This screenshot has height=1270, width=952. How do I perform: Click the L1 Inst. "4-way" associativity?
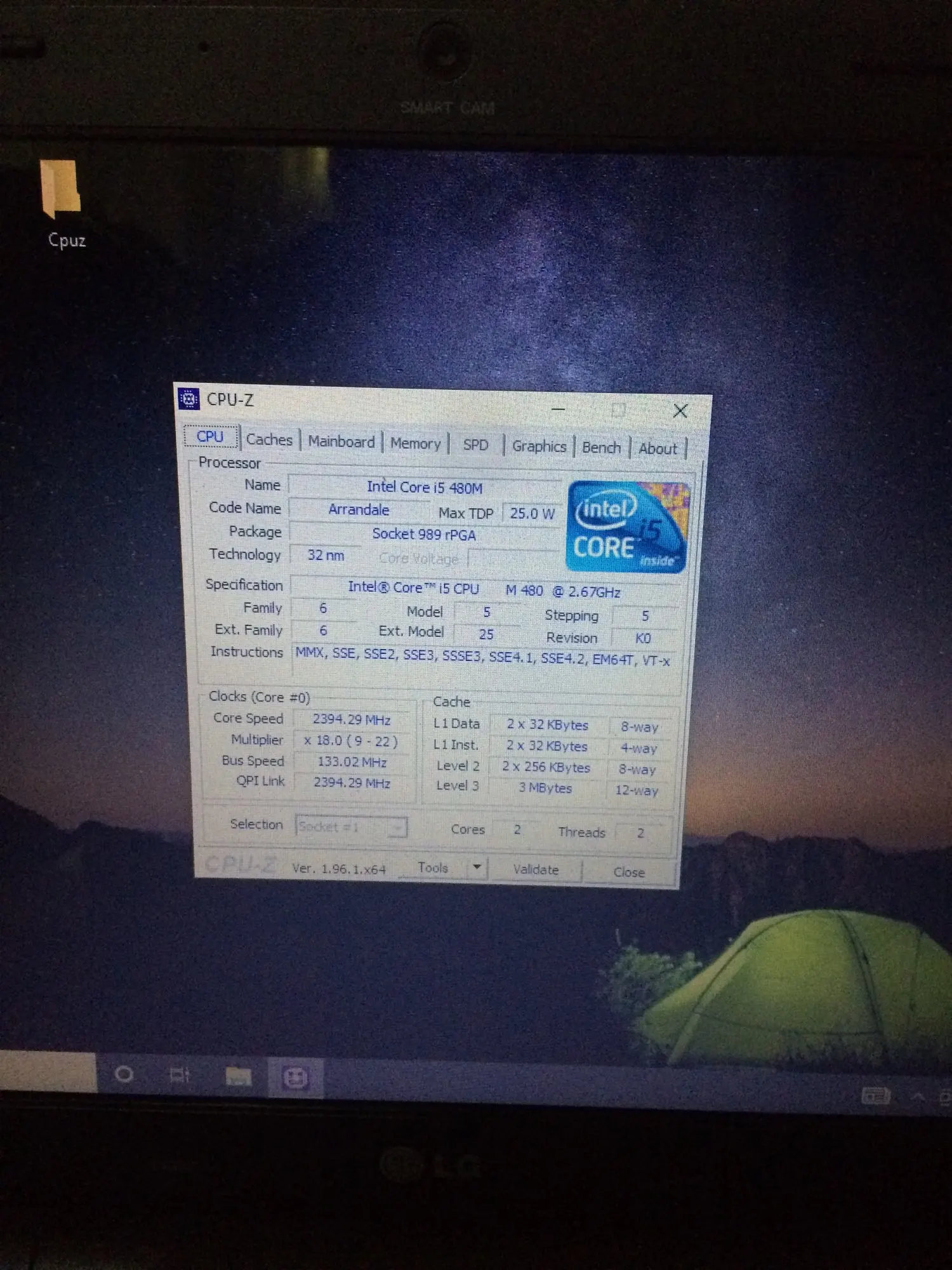[x=638, y=749]
